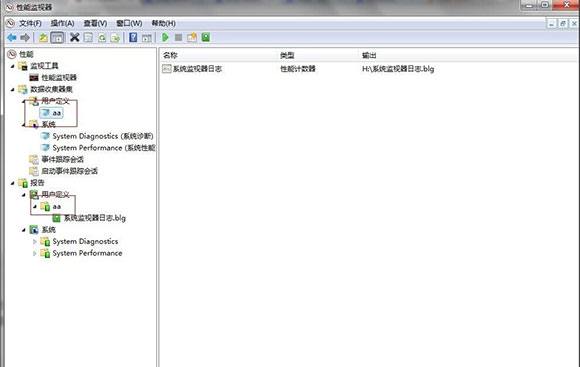Open the 帮助(H) menu
580x367 pixels.
pyautogui.click(x=163, y=23)
